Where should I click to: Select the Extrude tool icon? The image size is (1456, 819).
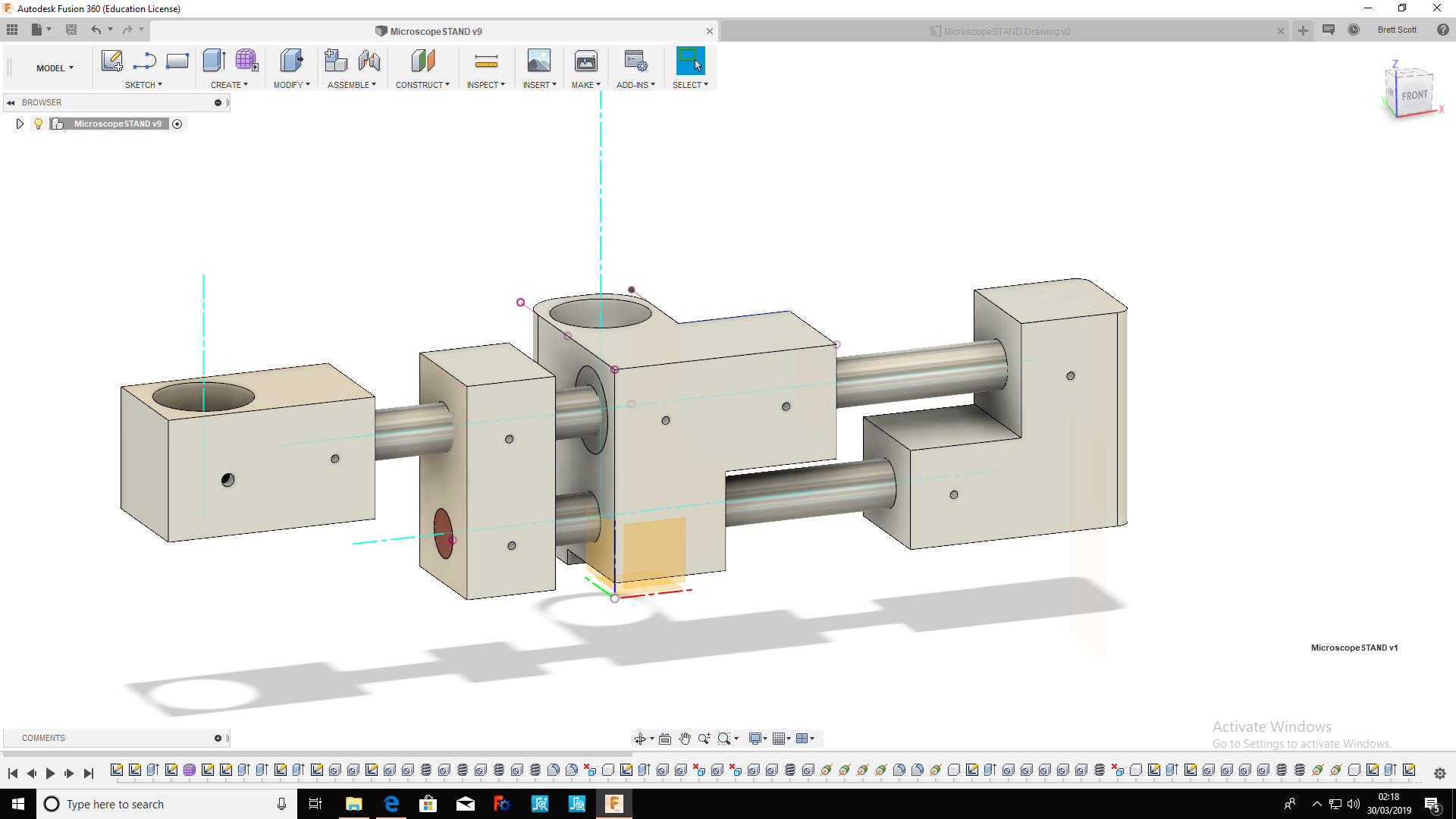pos(215,61)
